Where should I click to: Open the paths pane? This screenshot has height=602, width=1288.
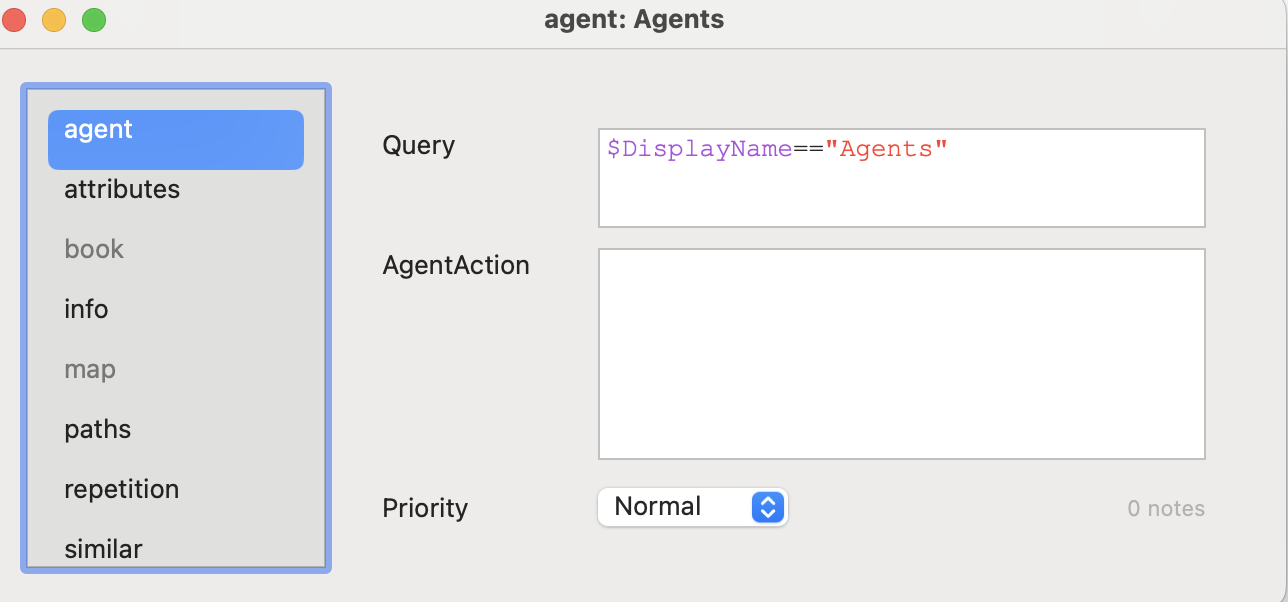[x=98, y=429]
